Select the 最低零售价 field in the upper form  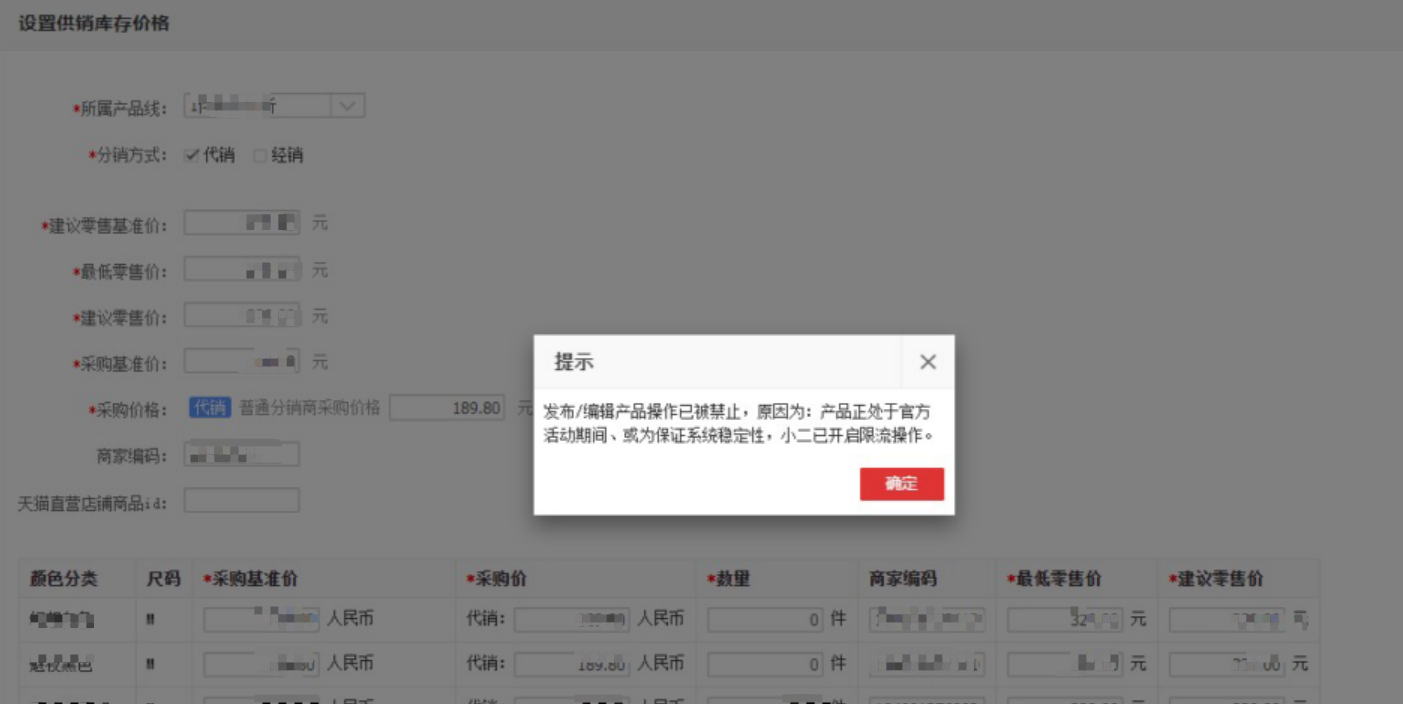(242, 270)
